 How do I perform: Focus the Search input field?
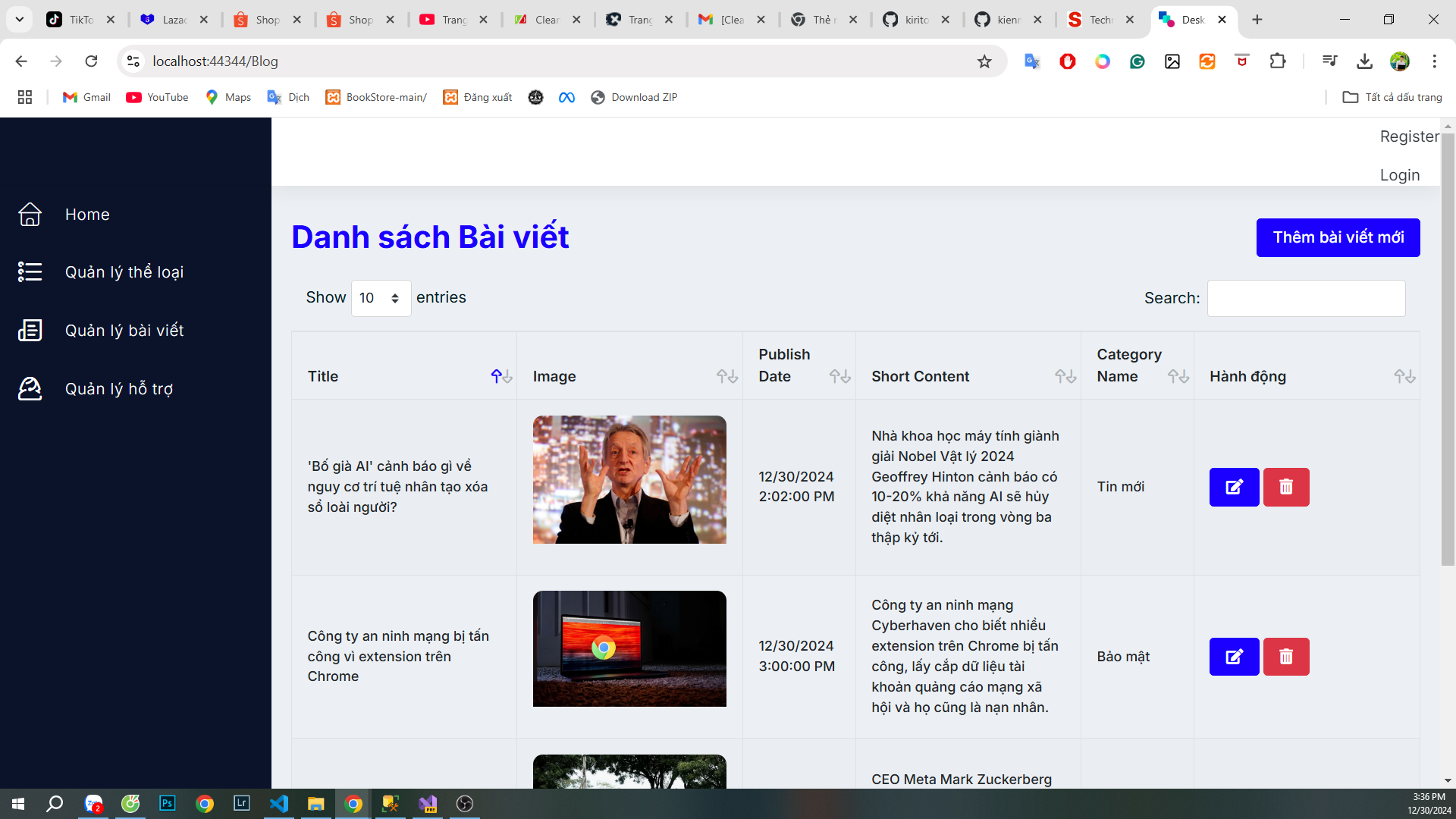point(1306,299)
